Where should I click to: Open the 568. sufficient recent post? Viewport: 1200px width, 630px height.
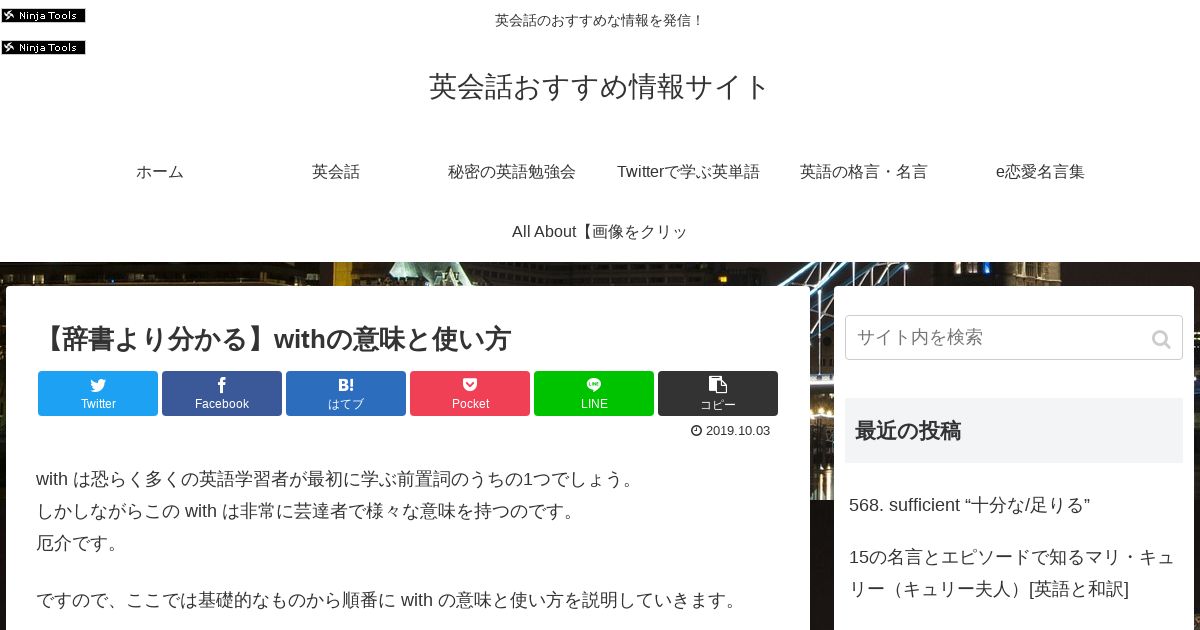click(x=969, y=505)
